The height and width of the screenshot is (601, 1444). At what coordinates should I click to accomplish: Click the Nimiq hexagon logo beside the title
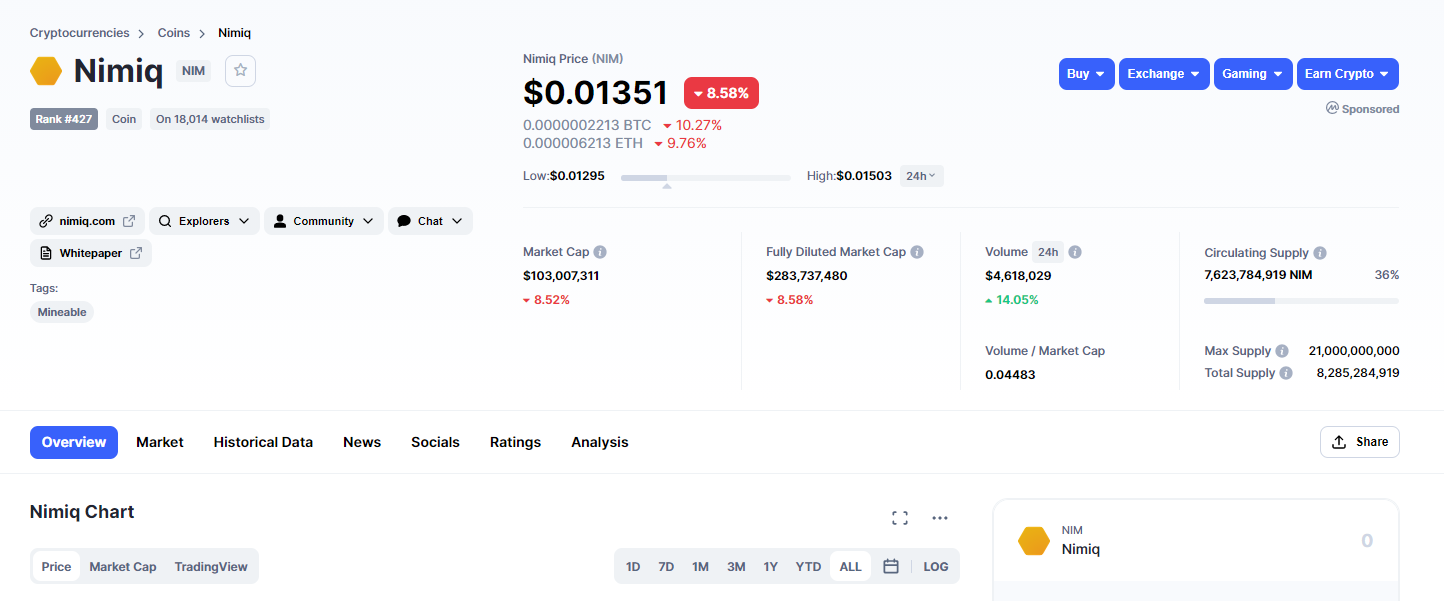tap(46, 71)
